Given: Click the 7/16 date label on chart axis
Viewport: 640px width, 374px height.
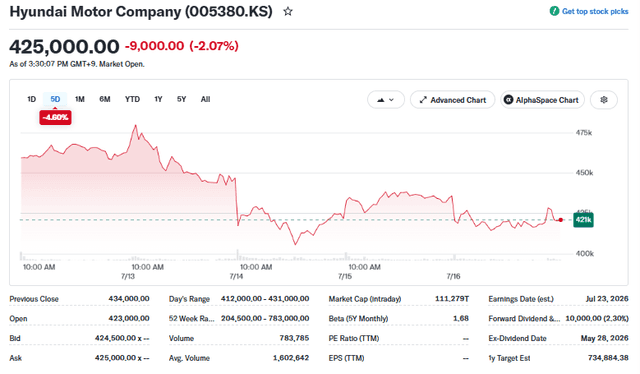Looking at the screenshot, I should tap(453, 276).
